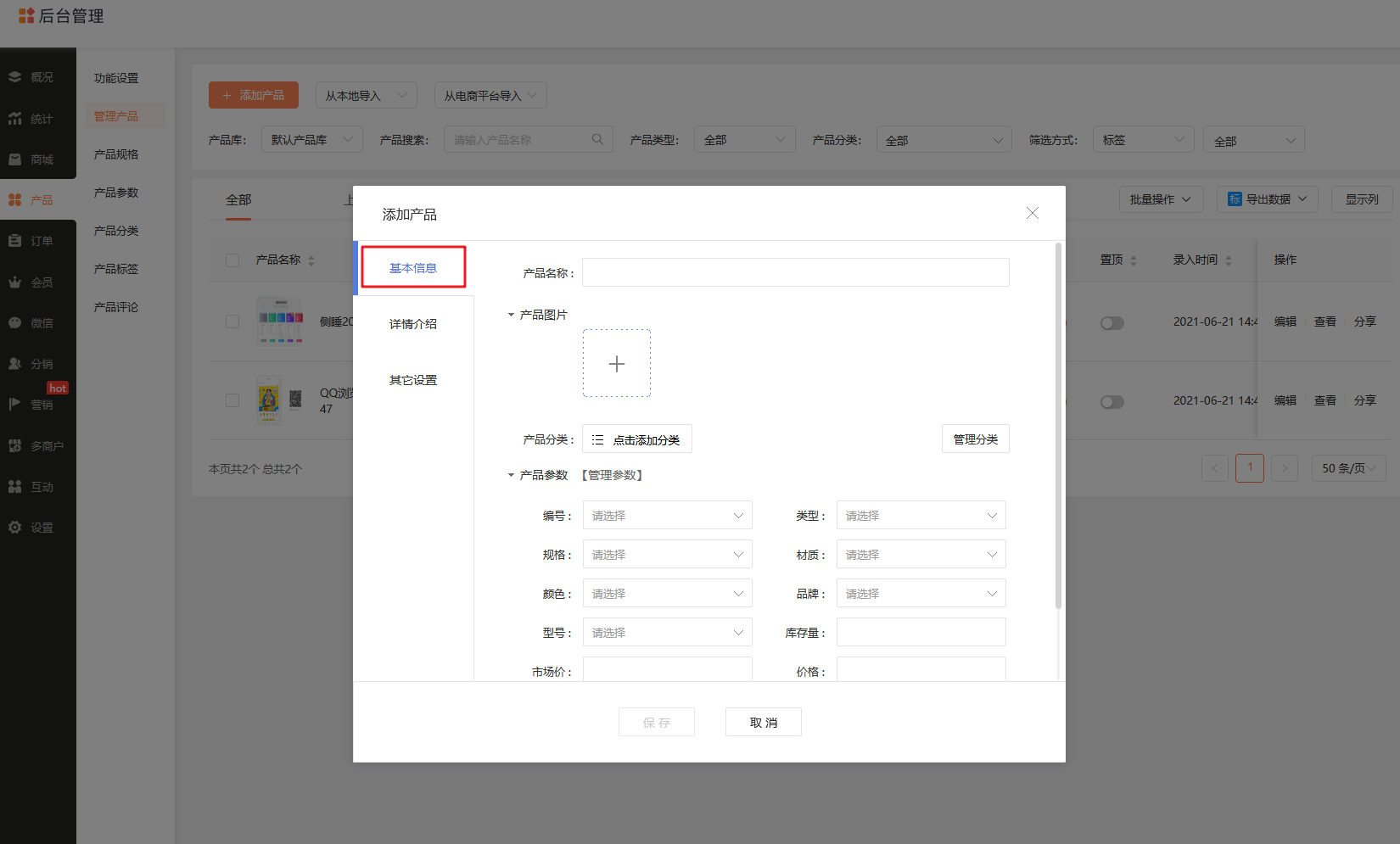Open 产品标签 submenu item
This screenshot has height=844, width=1400.
pos(116,269)
